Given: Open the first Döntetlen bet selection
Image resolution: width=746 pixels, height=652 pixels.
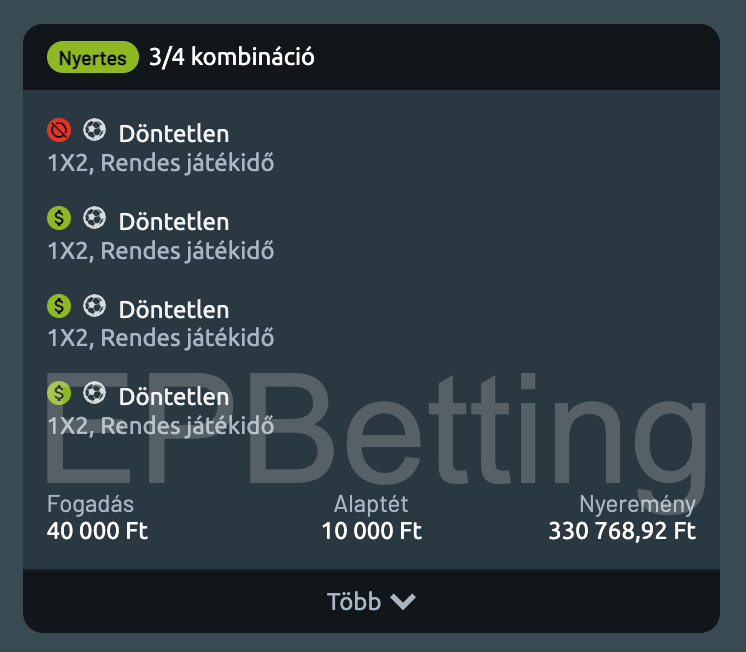Looking at the screenshot, I should pos(174,134).
